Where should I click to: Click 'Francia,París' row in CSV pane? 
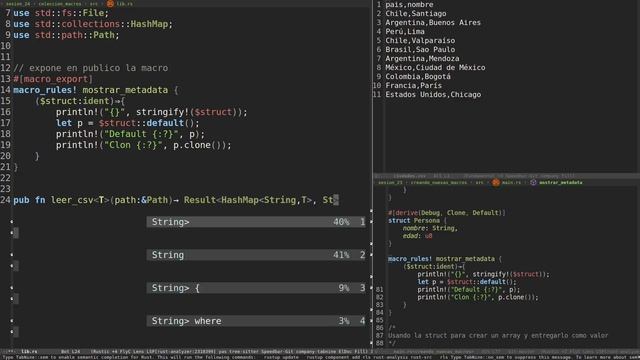point(413,85)
